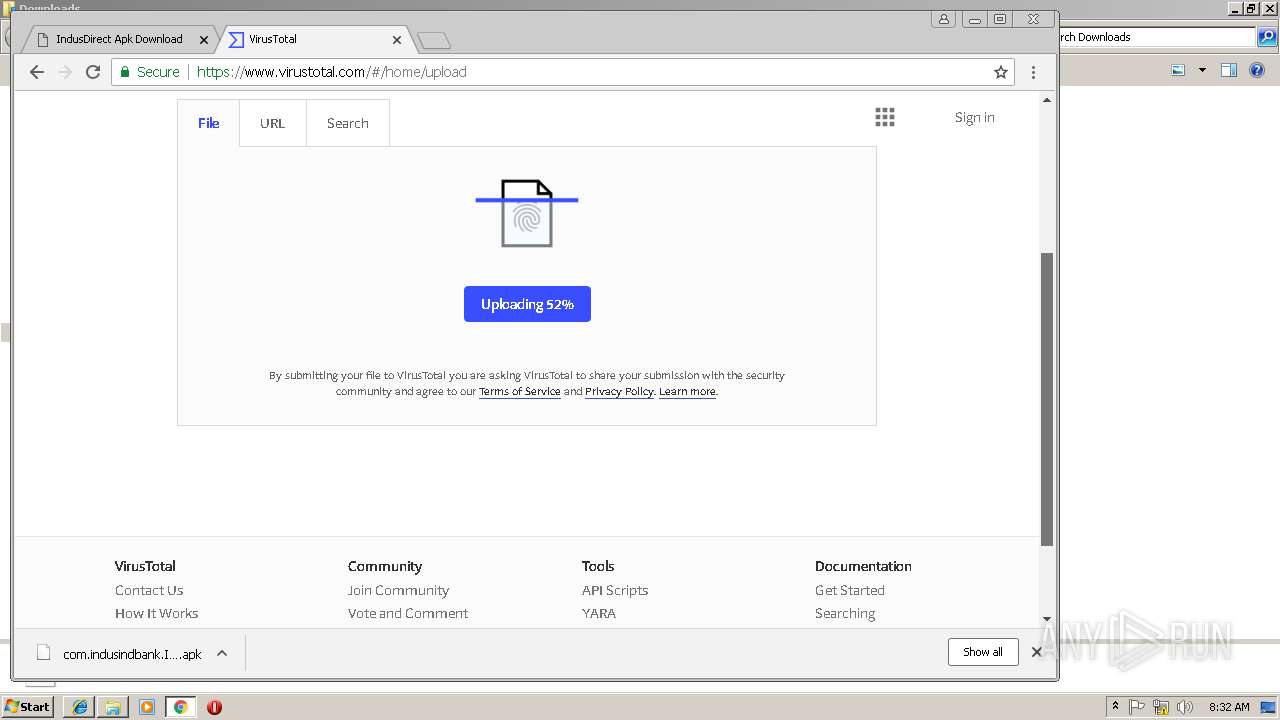Open Windows Media Player from taskbar
The image size is (1280, 720).
(x=147, y=707)
